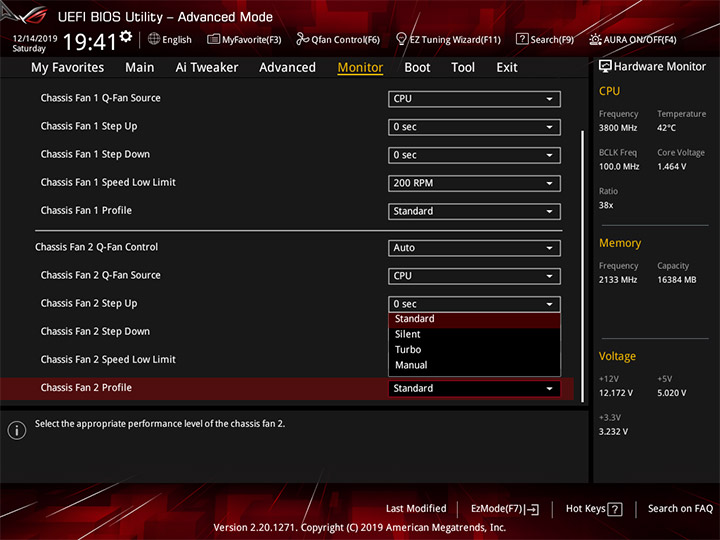The height and width of the screenshot is (540, 720).
Task: Click the Hot Keys question mark icon
Action: click(614, 509)
